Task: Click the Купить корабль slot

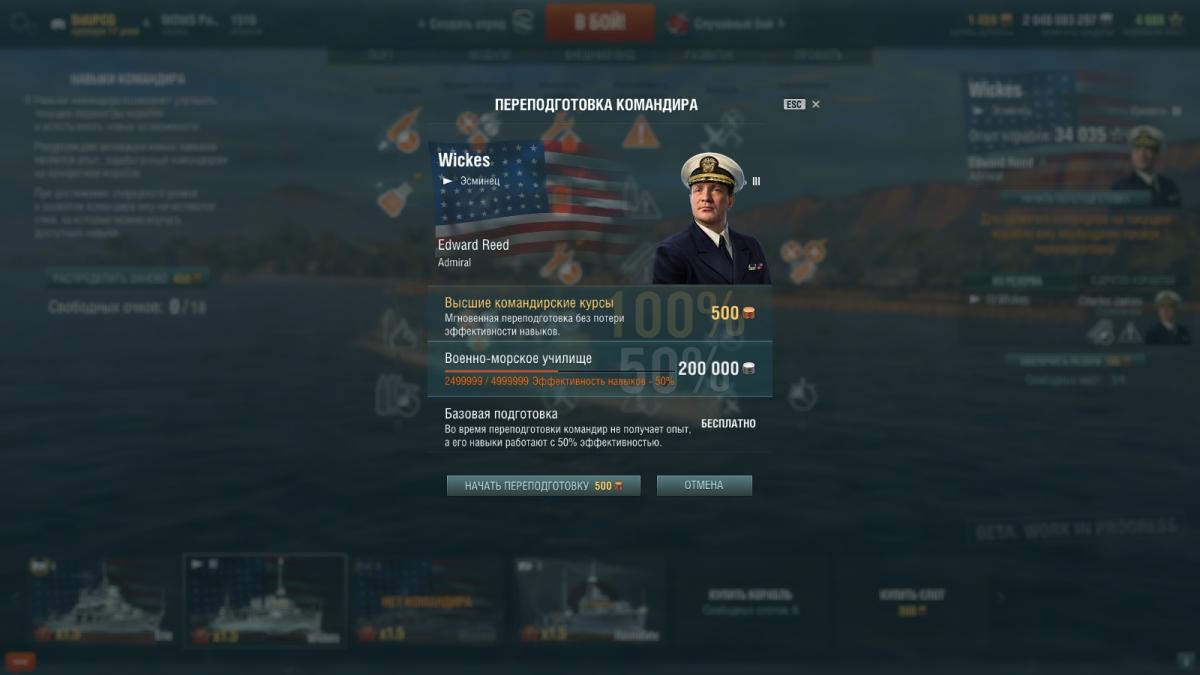Action: 749,601
